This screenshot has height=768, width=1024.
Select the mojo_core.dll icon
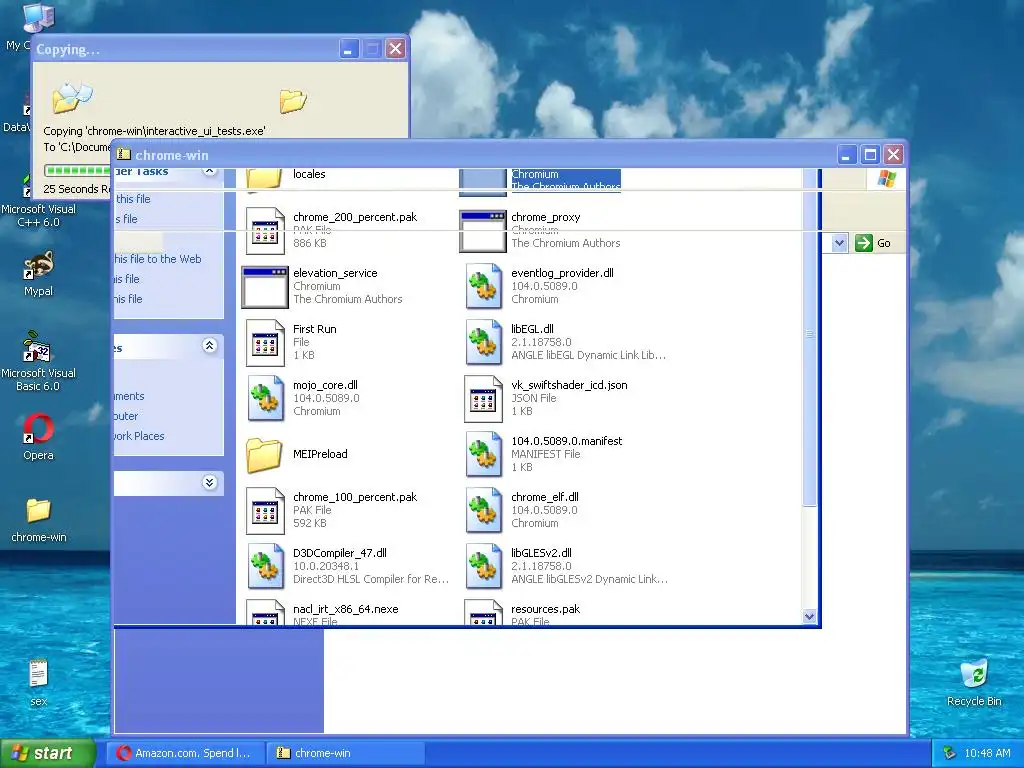coord(265,398)
